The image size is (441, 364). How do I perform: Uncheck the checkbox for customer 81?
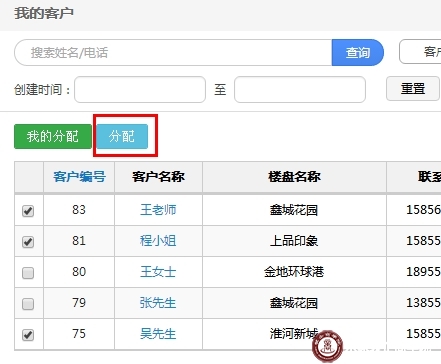pyautogui.click(x=28, y=242)
